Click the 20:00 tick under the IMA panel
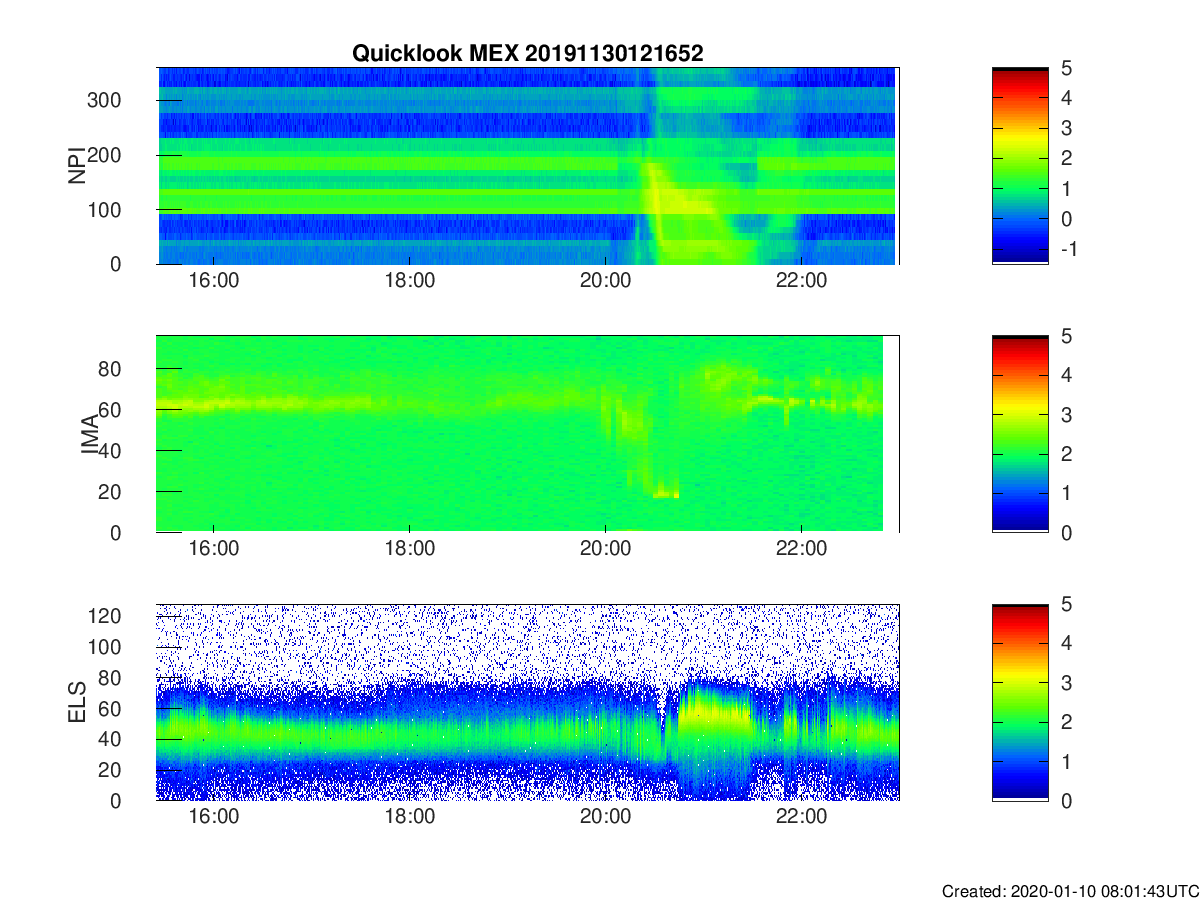1200x900 pixels. pyautogui.click(x=605, y=549)
